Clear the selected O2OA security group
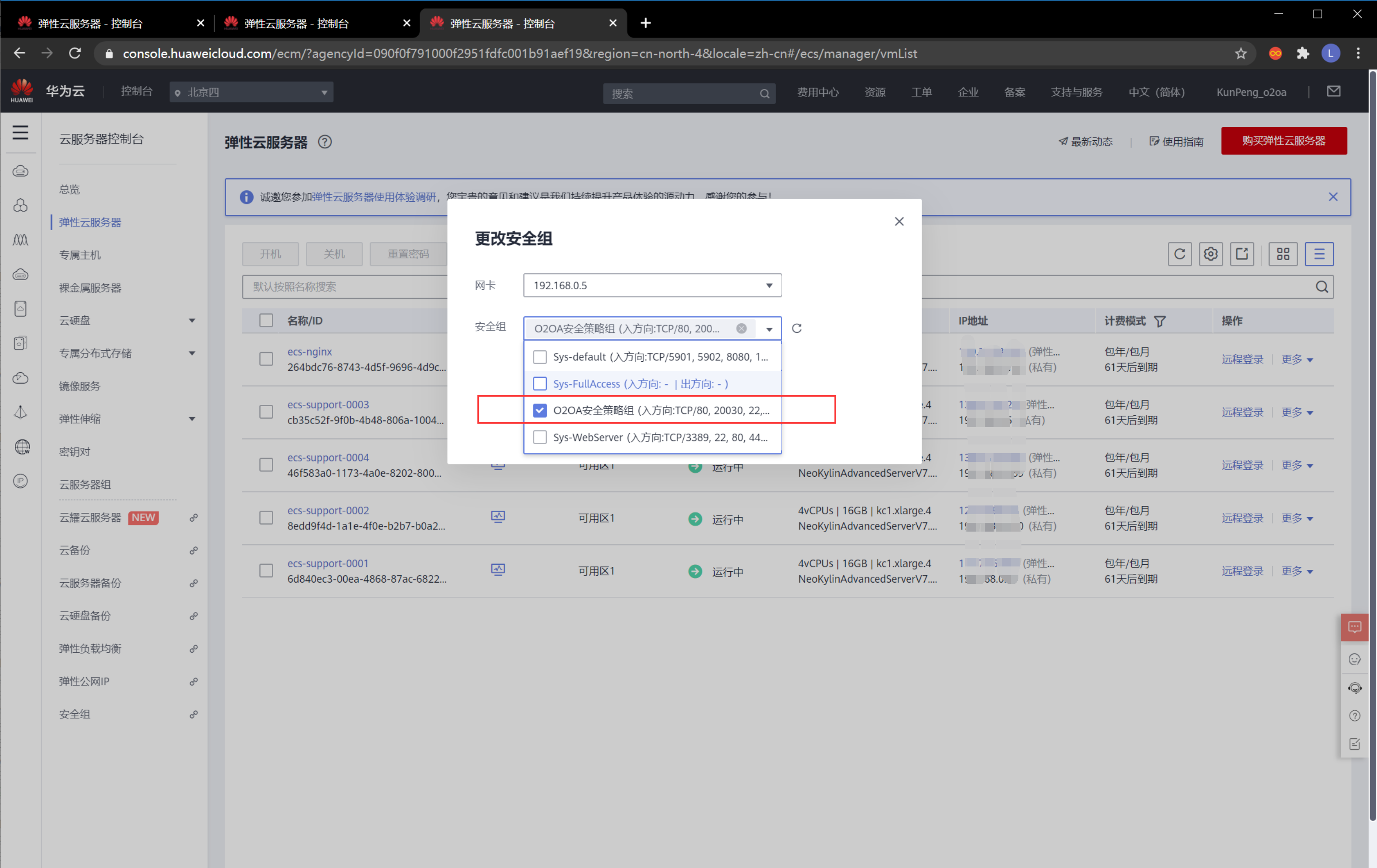This screenshot has width=1377, height=868. (x=741, y=328)
